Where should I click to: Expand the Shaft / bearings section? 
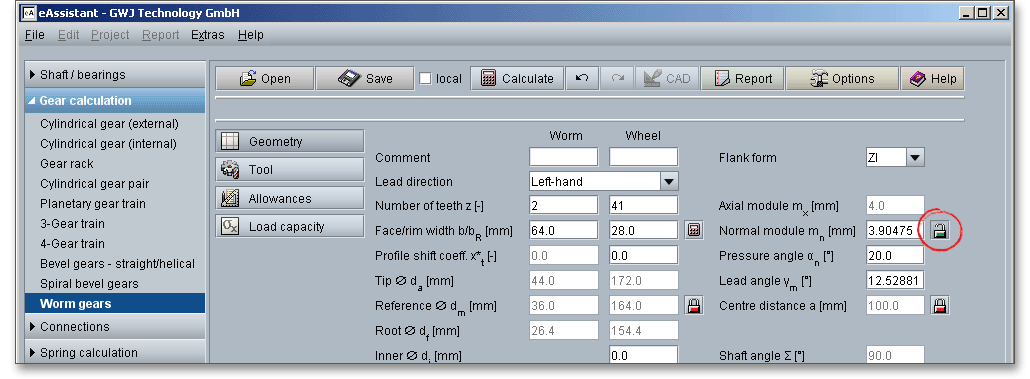pos(115,75)
